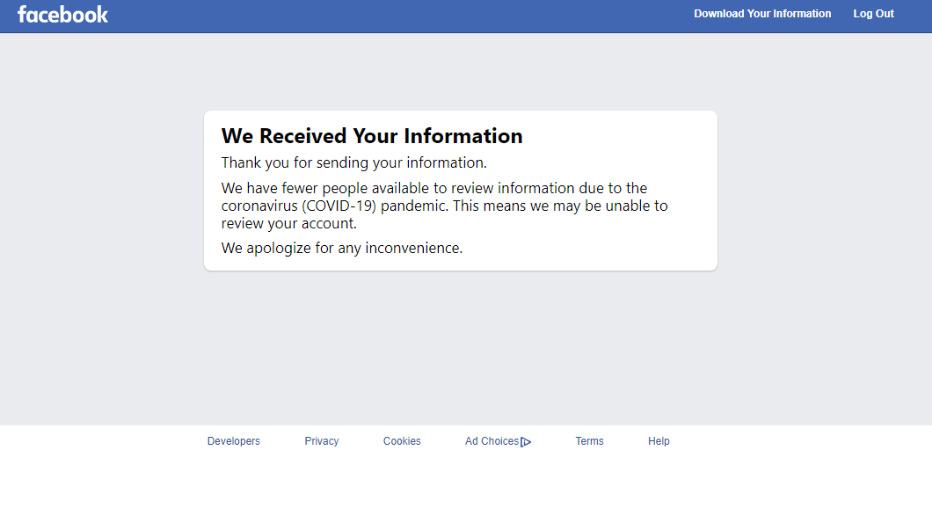
Task: Open Download Your Information
Action: [762, 14]
